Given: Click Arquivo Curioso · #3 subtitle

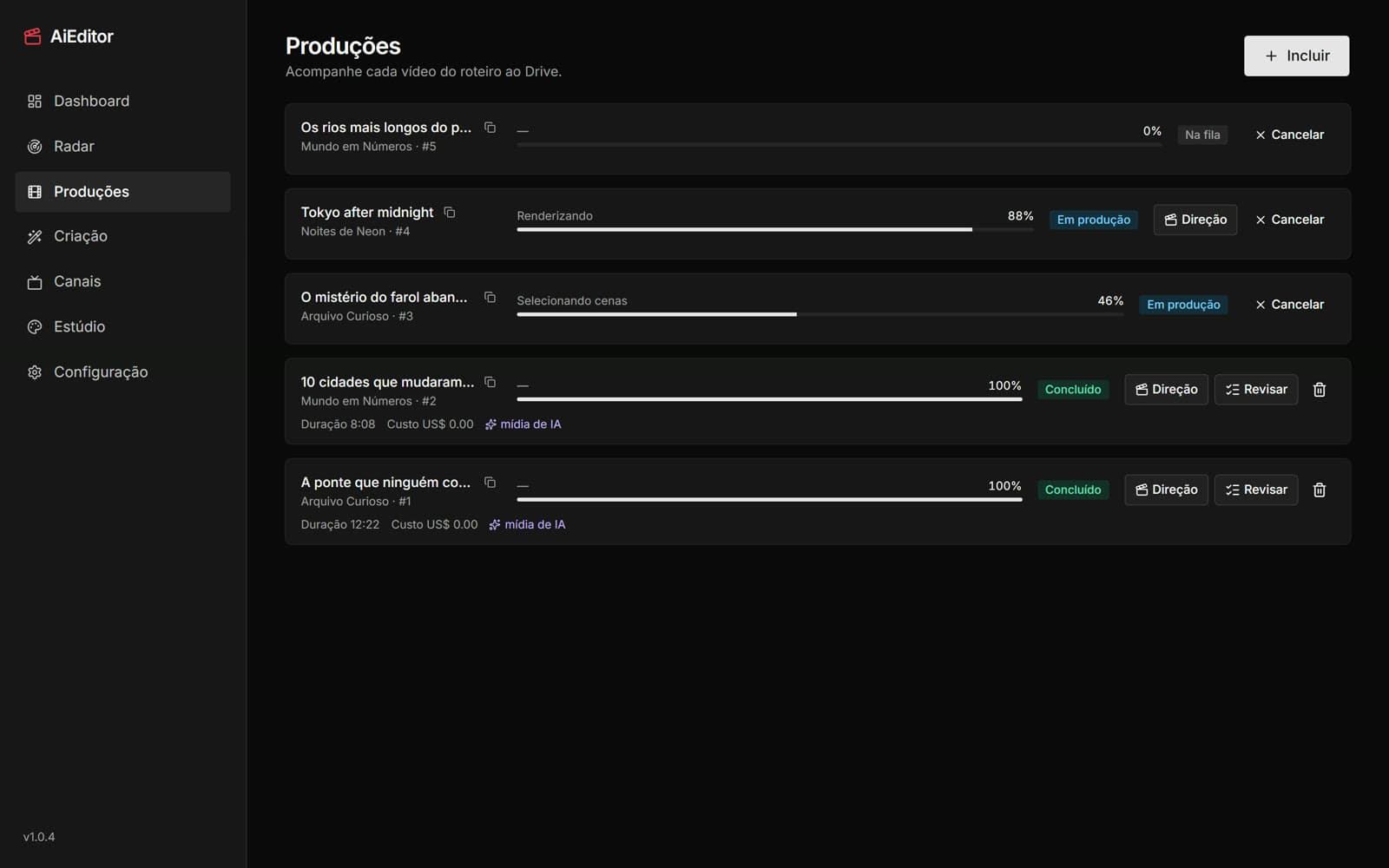Looking at the screenshot, I should tap(357, 316).
